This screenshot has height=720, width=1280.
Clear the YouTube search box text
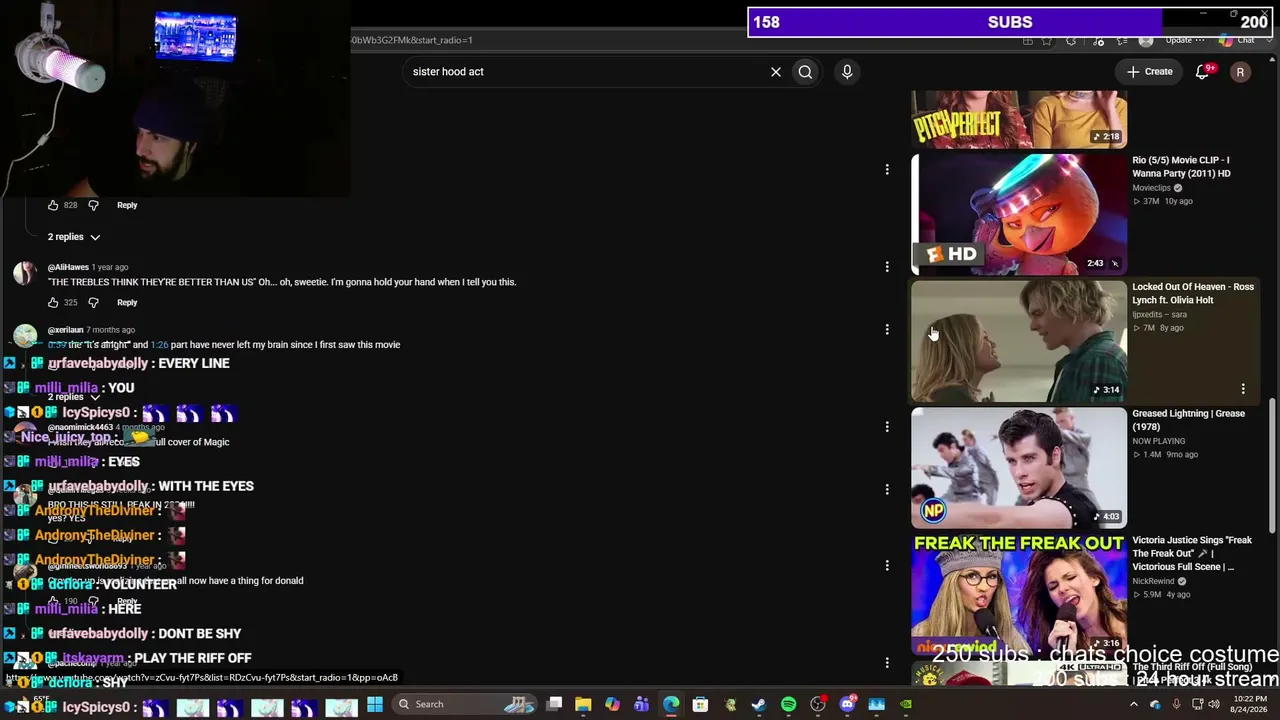pyautogui.click(x=775, y=72)
